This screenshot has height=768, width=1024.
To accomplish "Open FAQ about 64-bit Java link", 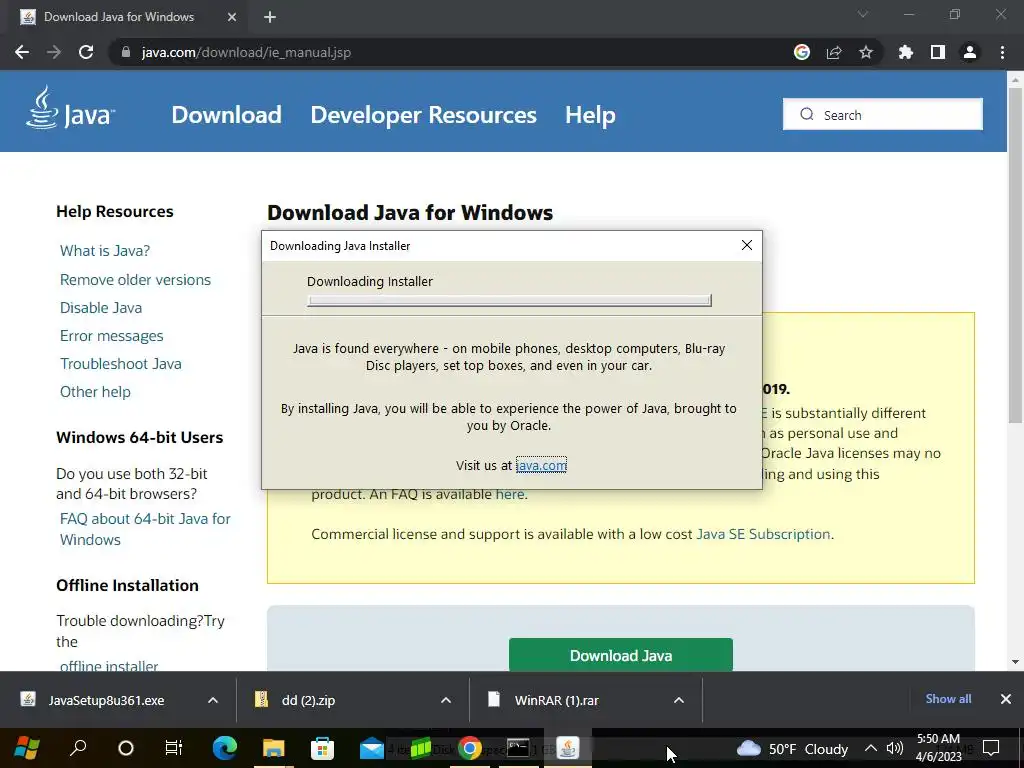I will click(x=145, y=529).
